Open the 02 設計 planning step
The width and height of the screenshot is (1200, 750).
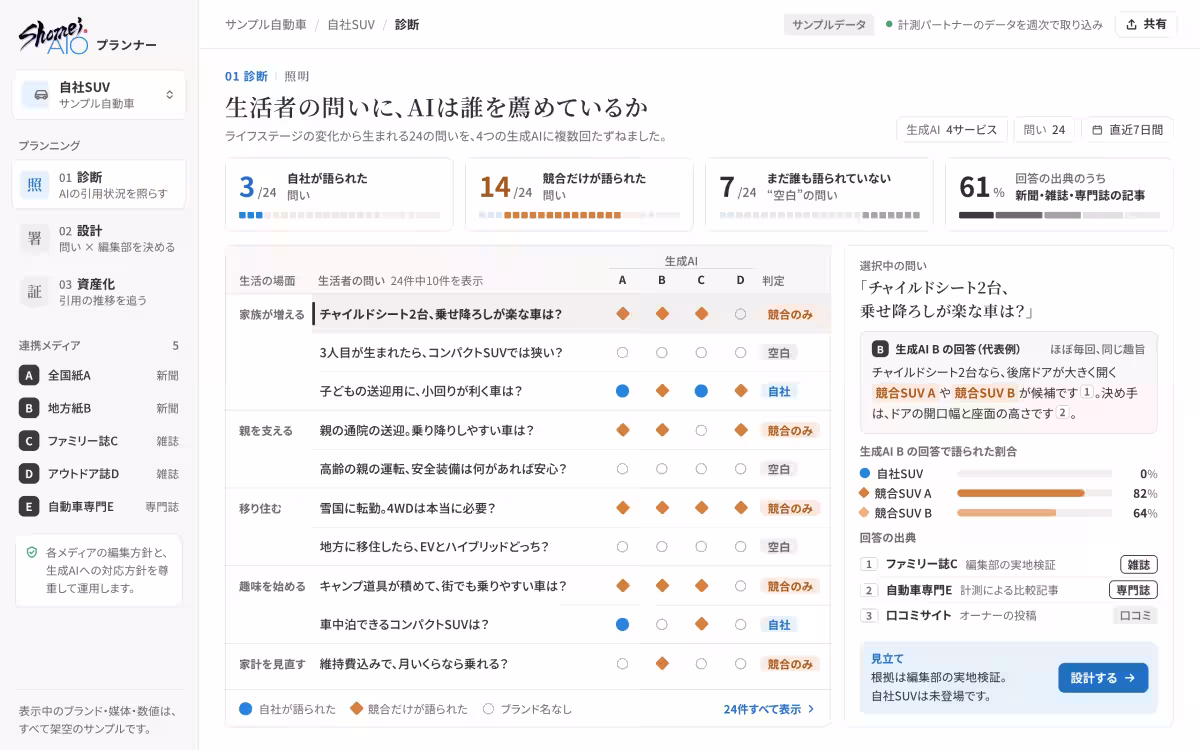[99, 238]
